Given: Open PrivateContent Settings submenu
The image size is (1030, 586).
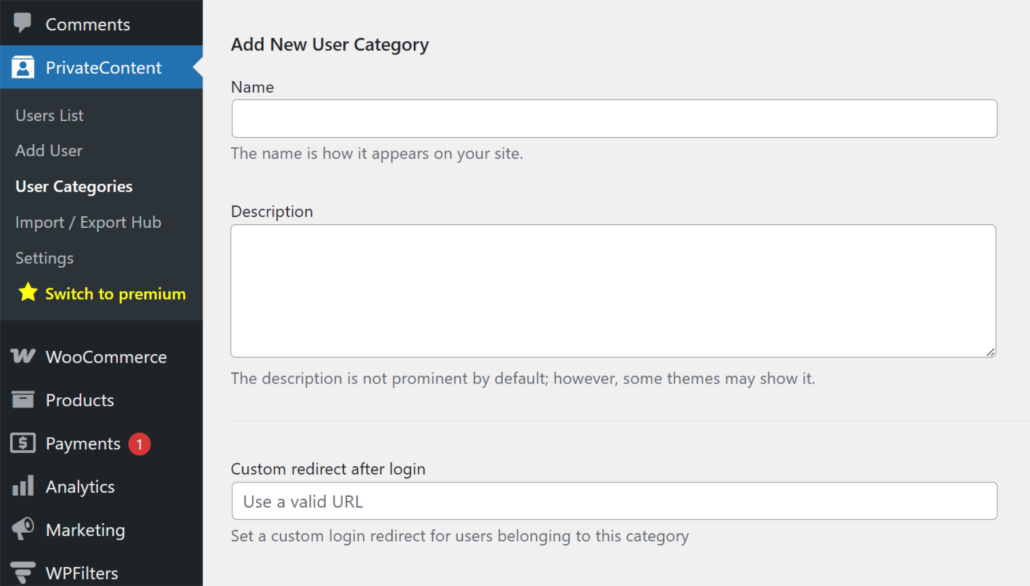Looking at the screenshot, I should [x=44, y=258].
